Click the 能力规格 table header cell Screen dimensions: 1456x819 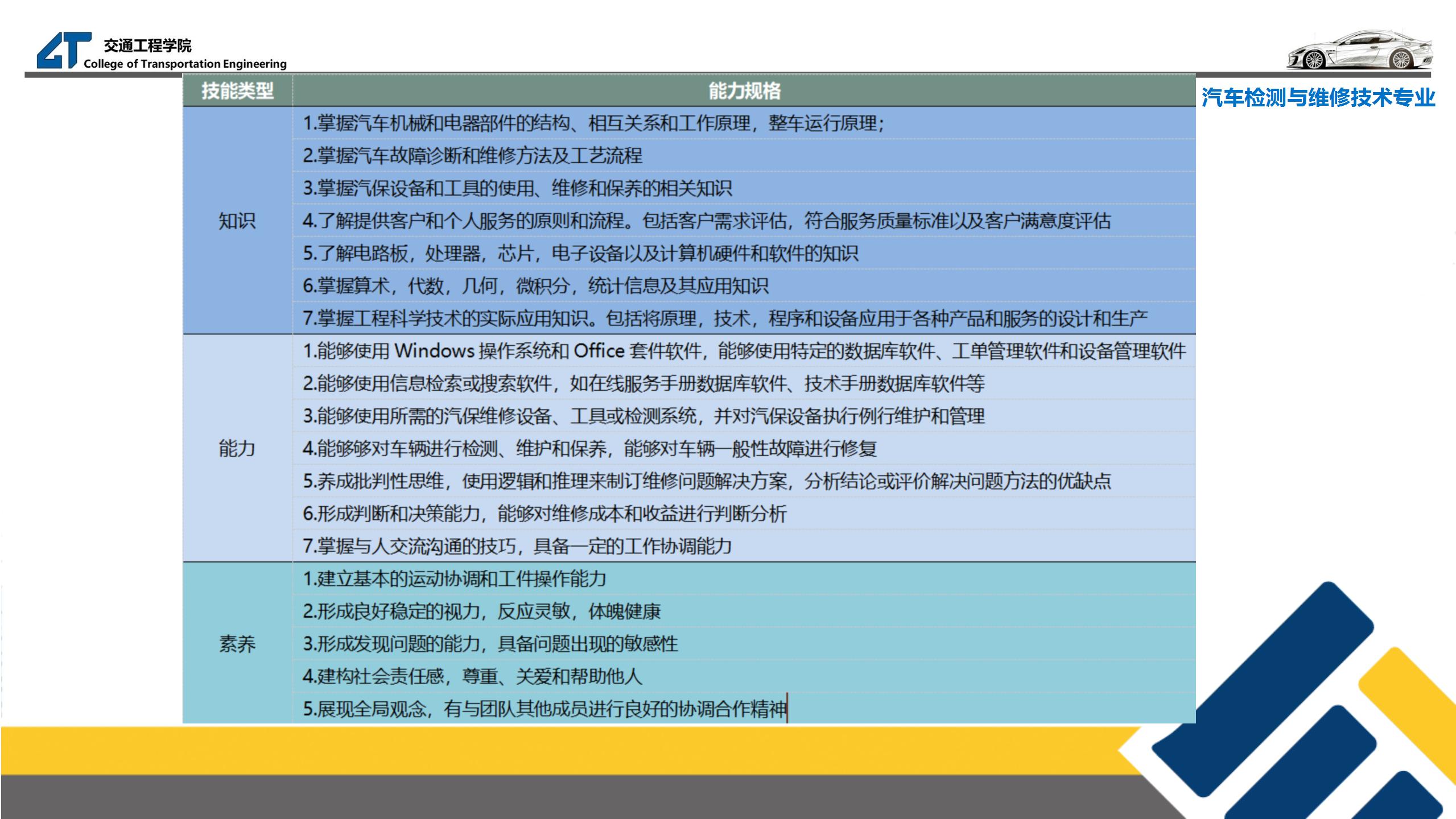click(744, 91)
